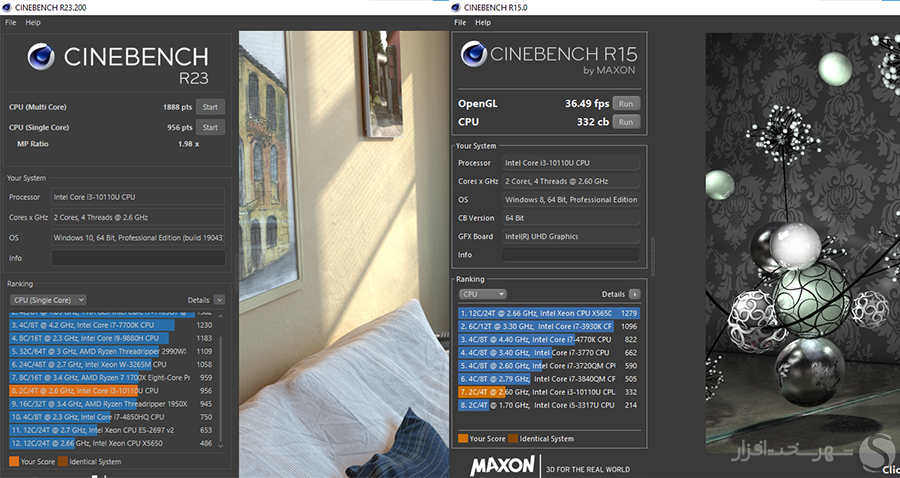Image resolution: width=900 pixels, height=478 pixels.
Task: Select Xeon W-3265M row in R23 ranking
Action: point(112,364)
